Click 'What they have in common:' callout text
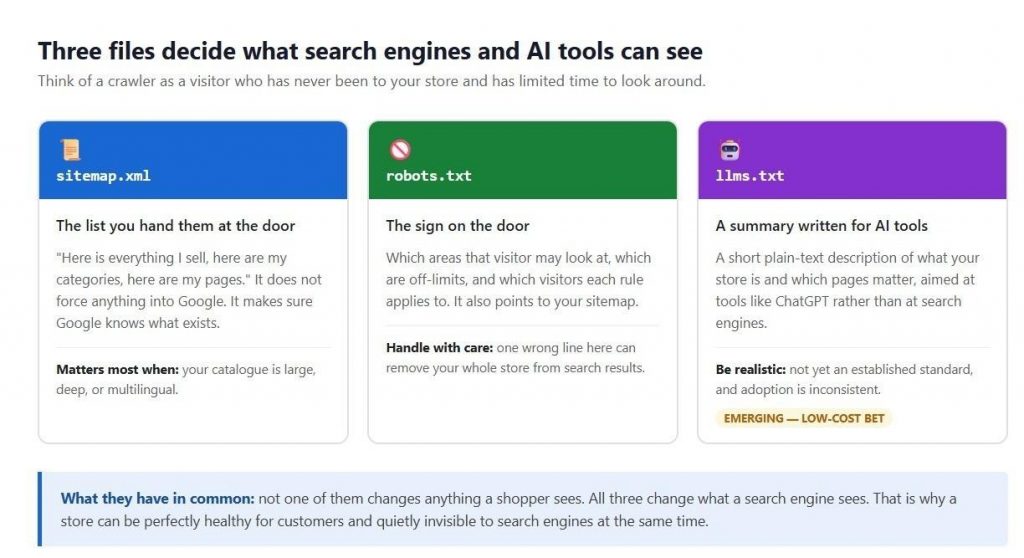1024x558 pixels. tap(157, 499)
